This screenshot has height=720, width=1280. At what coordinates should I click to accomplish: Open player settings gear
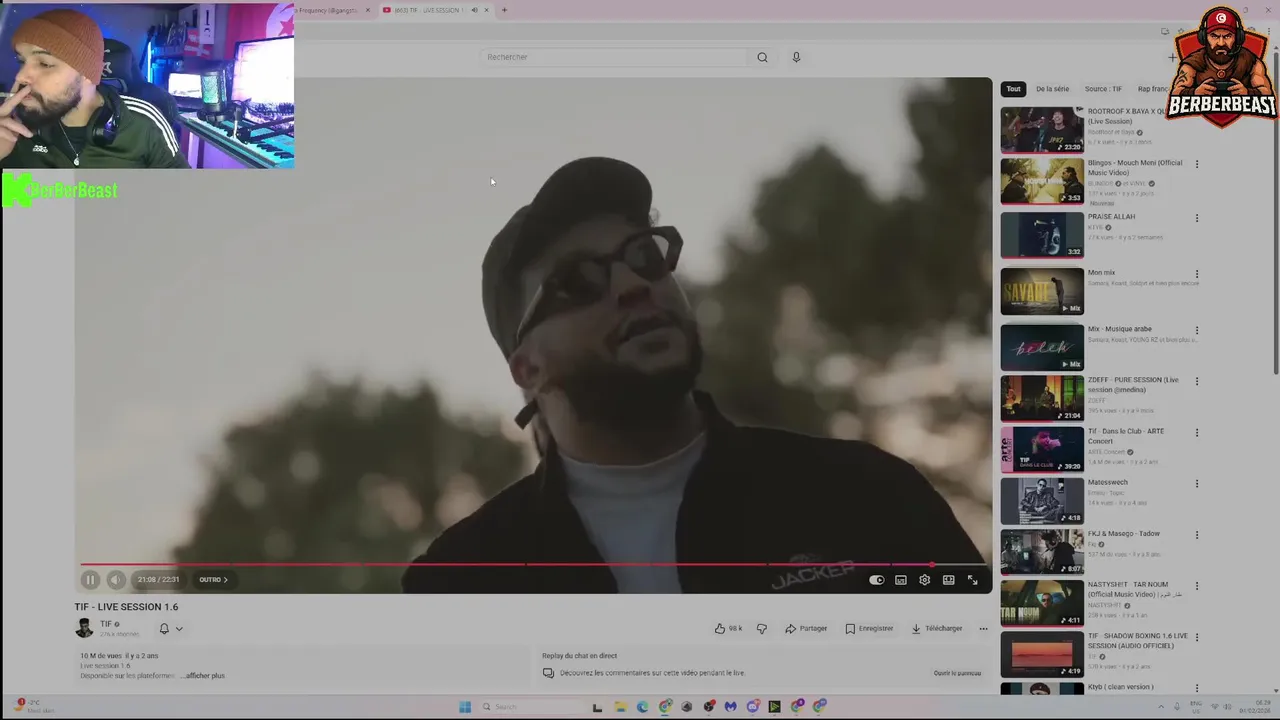click(925, 580)
